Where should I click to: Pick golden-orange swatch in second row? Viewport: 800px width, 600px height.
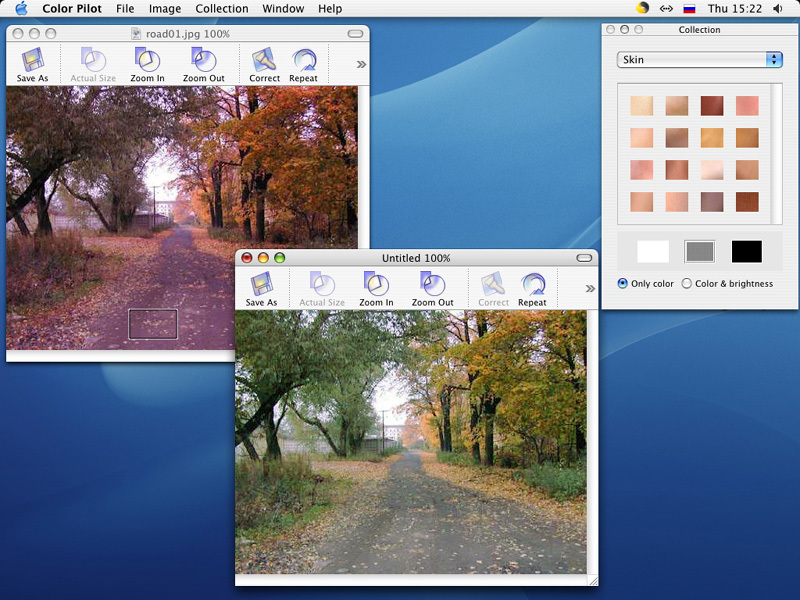pyautogui.click(x=712, y=138)
